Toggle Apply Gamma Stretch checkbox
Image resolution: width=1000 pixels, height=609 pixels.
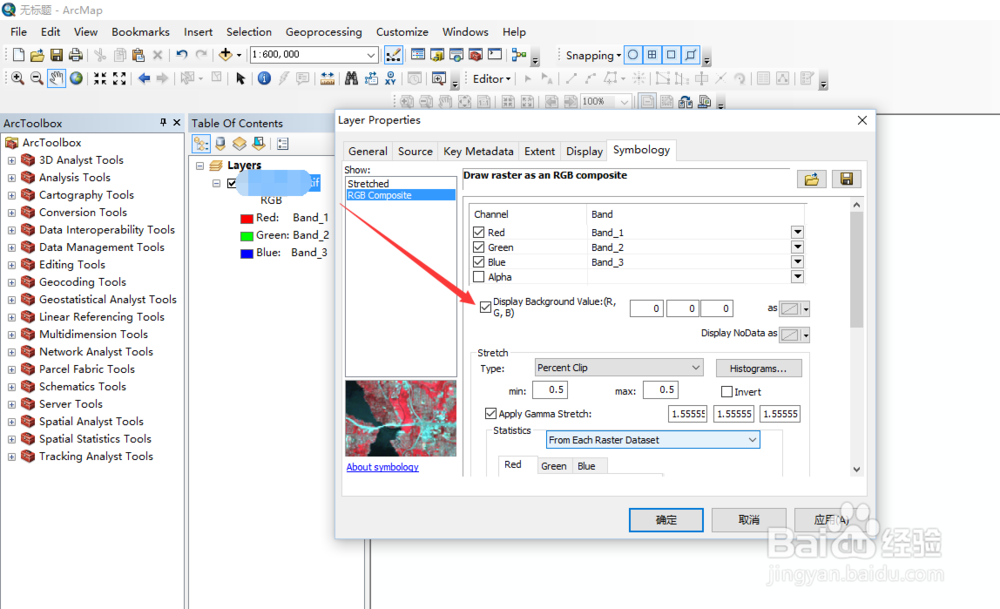point(490,413)
